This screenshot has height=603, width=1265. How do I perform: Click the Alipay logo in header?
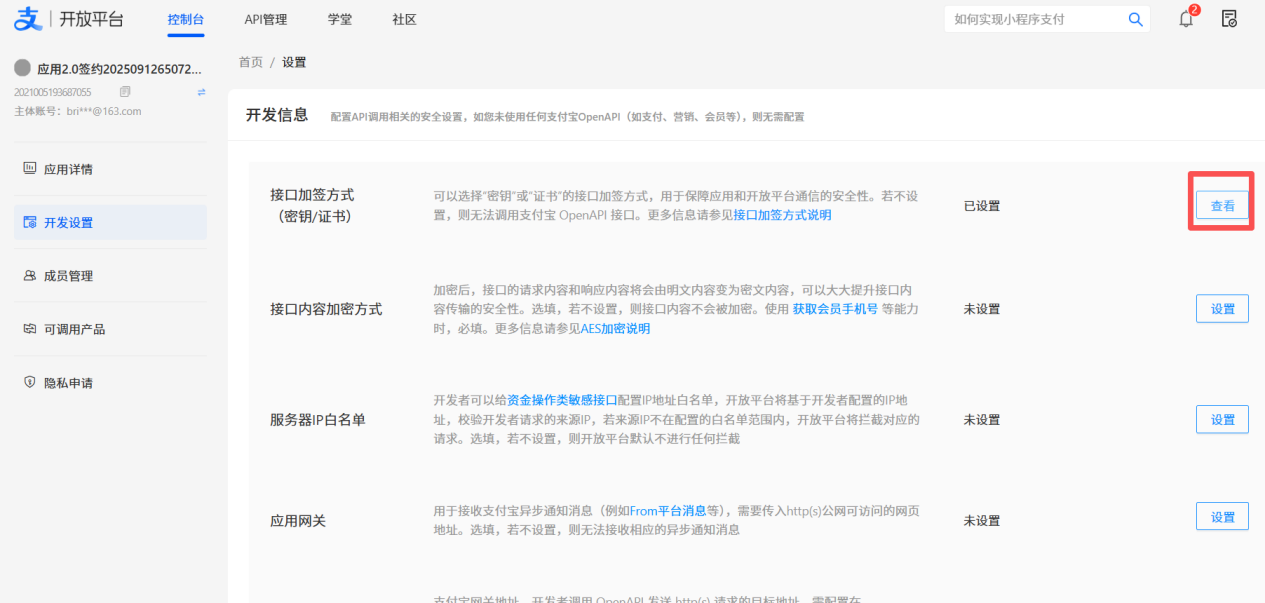[x=28, y=19]
